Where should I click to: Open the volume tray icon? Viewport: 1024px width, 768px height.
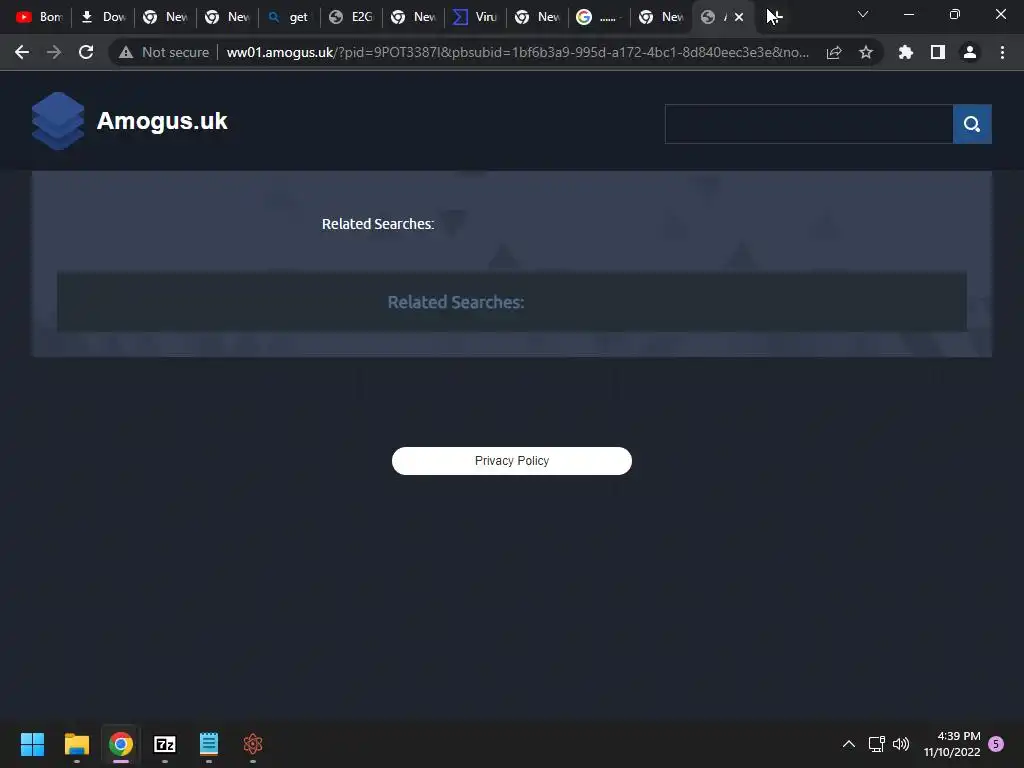[x=901, y=744]
